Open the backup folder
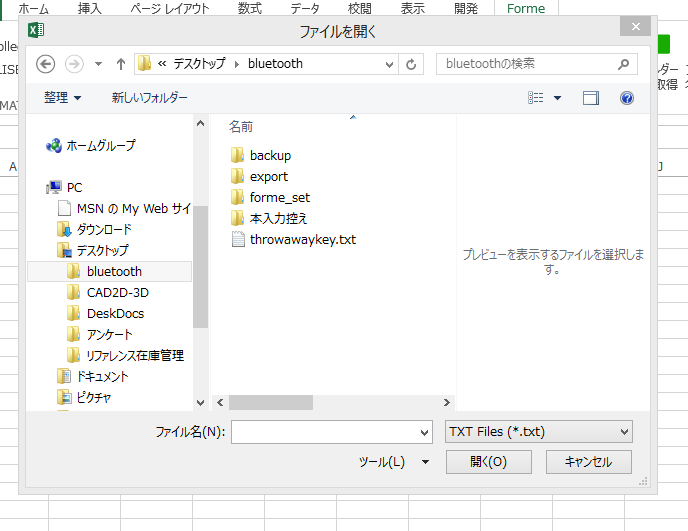The image size is (688, 531). click(270, 155)
